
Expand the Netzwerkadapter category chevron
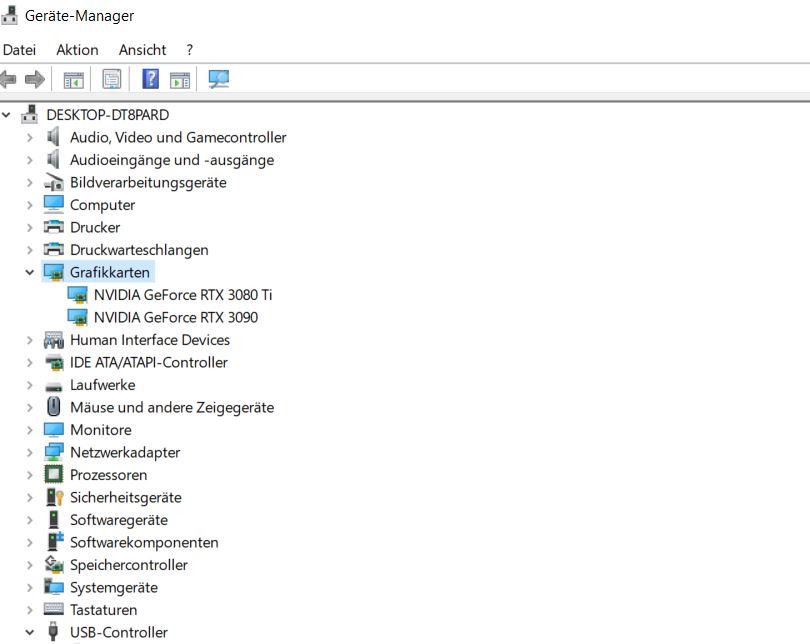[30, 452]
